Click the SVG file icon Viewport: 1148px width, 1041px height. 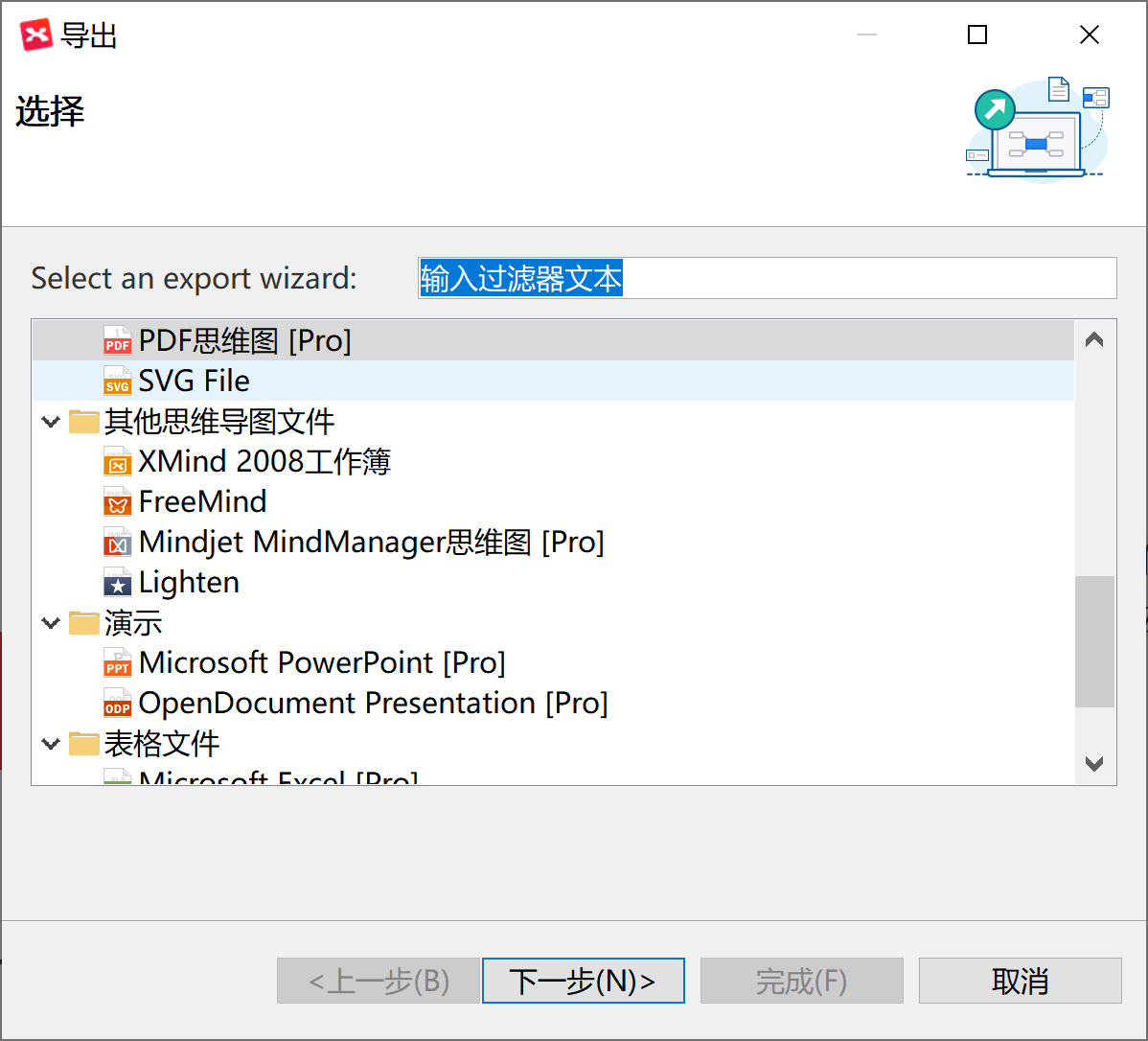coord(117,381)
